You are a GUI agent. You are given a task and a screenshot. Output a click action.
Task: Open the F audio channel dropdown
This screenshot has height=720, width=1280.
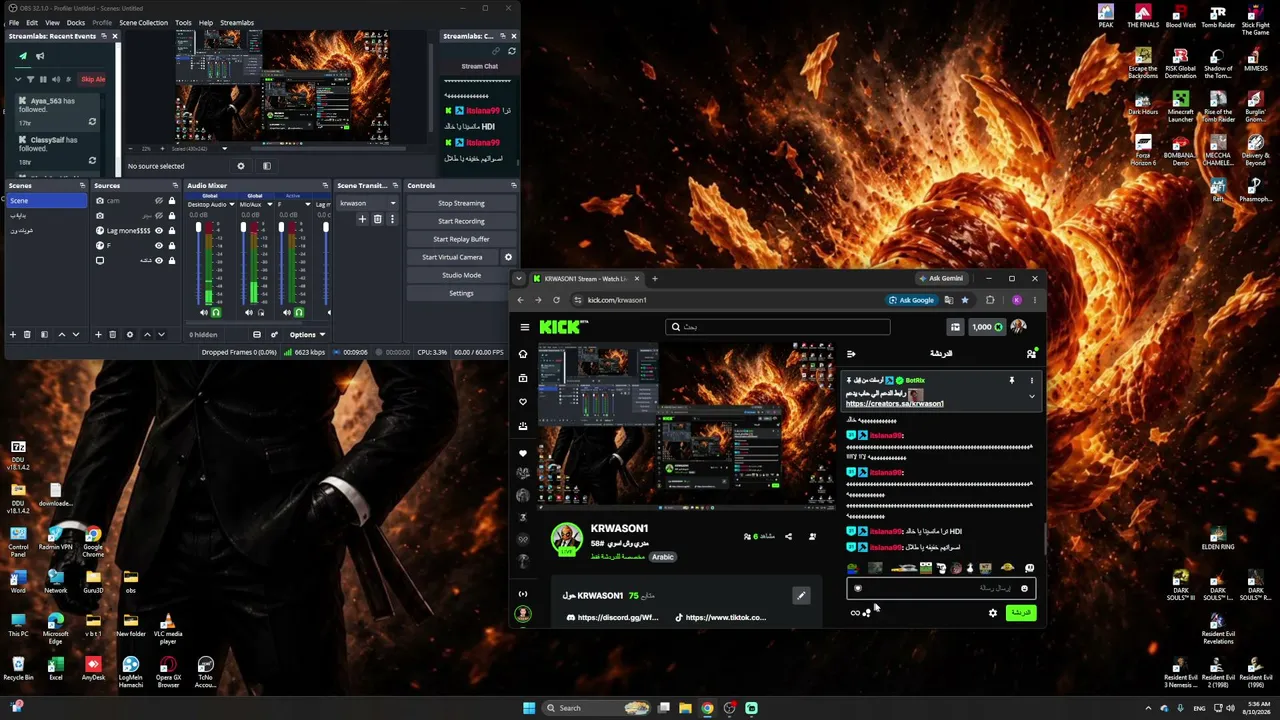coord(308,205)
